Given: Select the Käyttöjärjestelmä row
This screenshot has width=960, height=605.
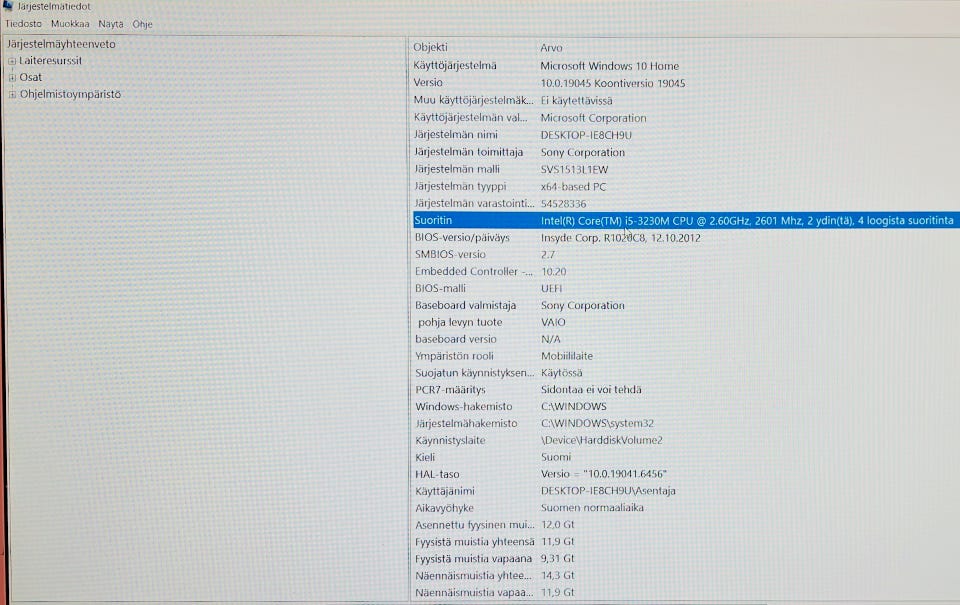Looking at the screenshot, I should pyautogui.click(x=455, y=66).
